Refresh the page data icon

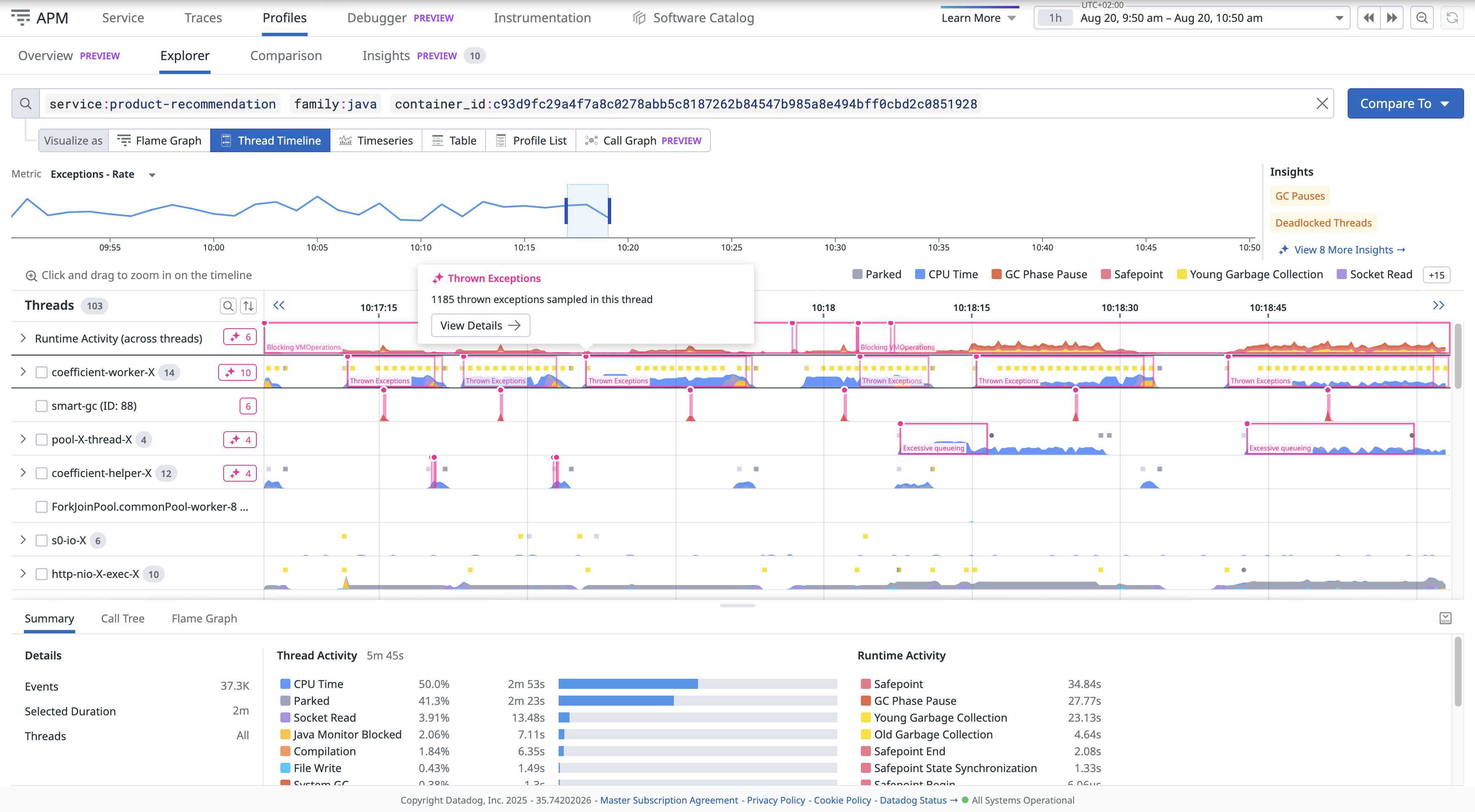(x=1451, y=18)
